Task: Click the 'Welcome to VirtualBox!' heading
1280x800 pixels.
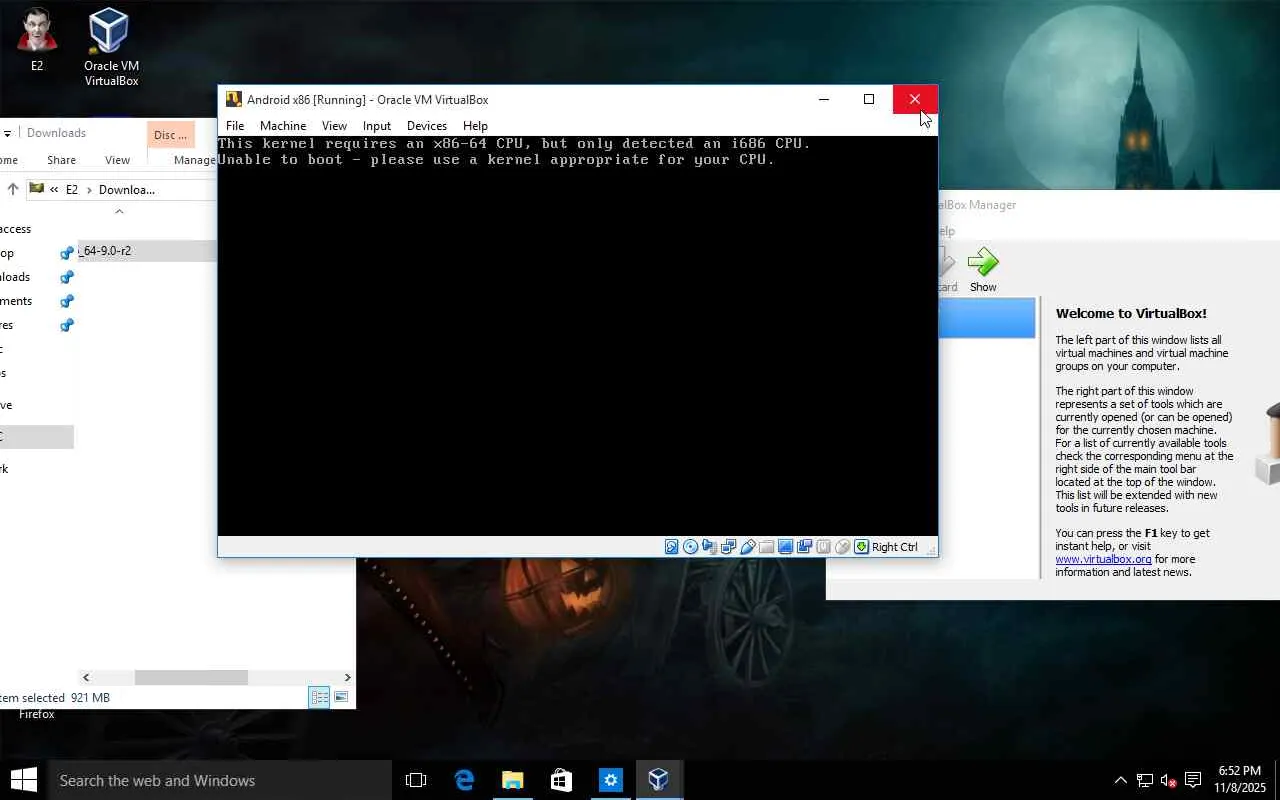Action: click(1131, 313)
